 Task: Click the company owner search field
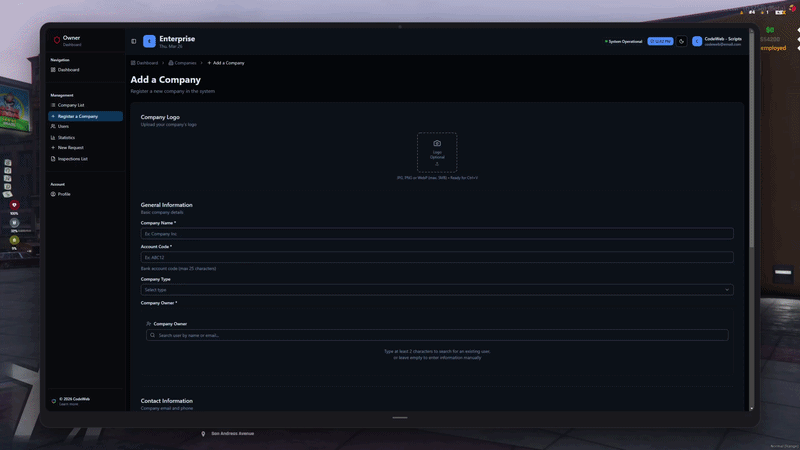tap(436, 335)
